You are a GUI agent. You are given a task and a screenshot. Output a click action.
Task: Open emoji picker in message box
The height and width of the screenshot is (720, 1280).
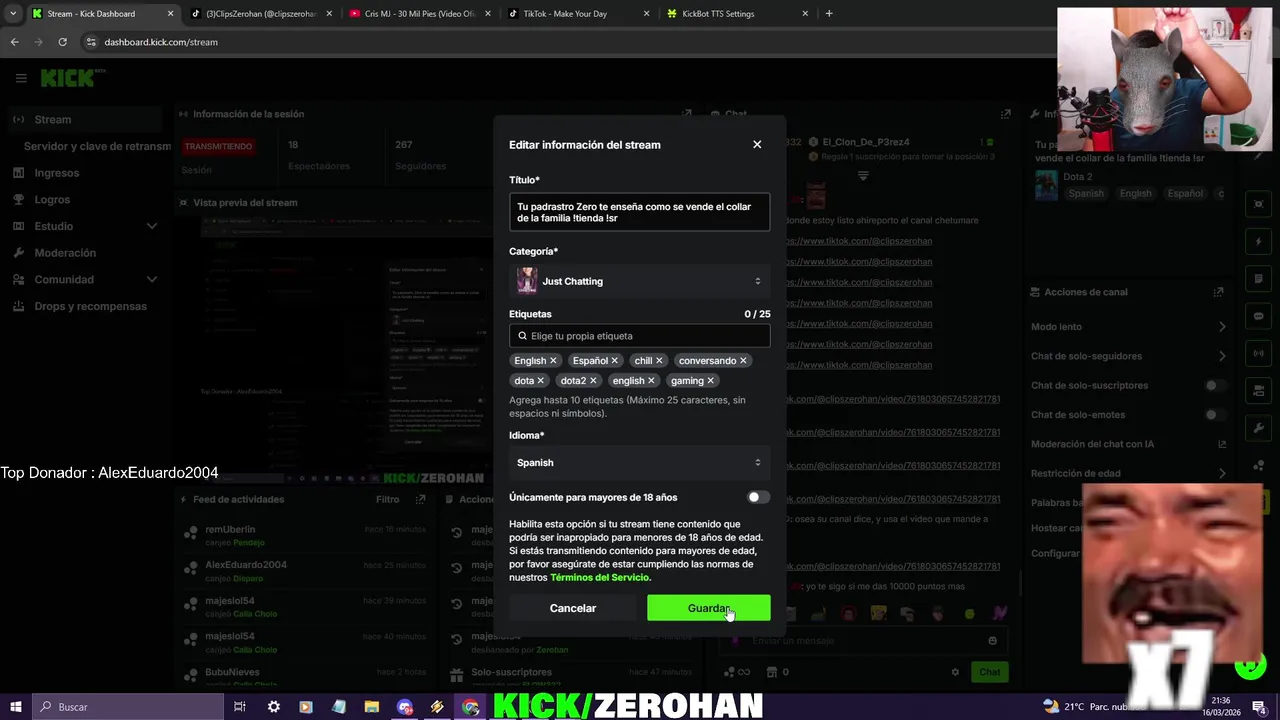point(992,641)
